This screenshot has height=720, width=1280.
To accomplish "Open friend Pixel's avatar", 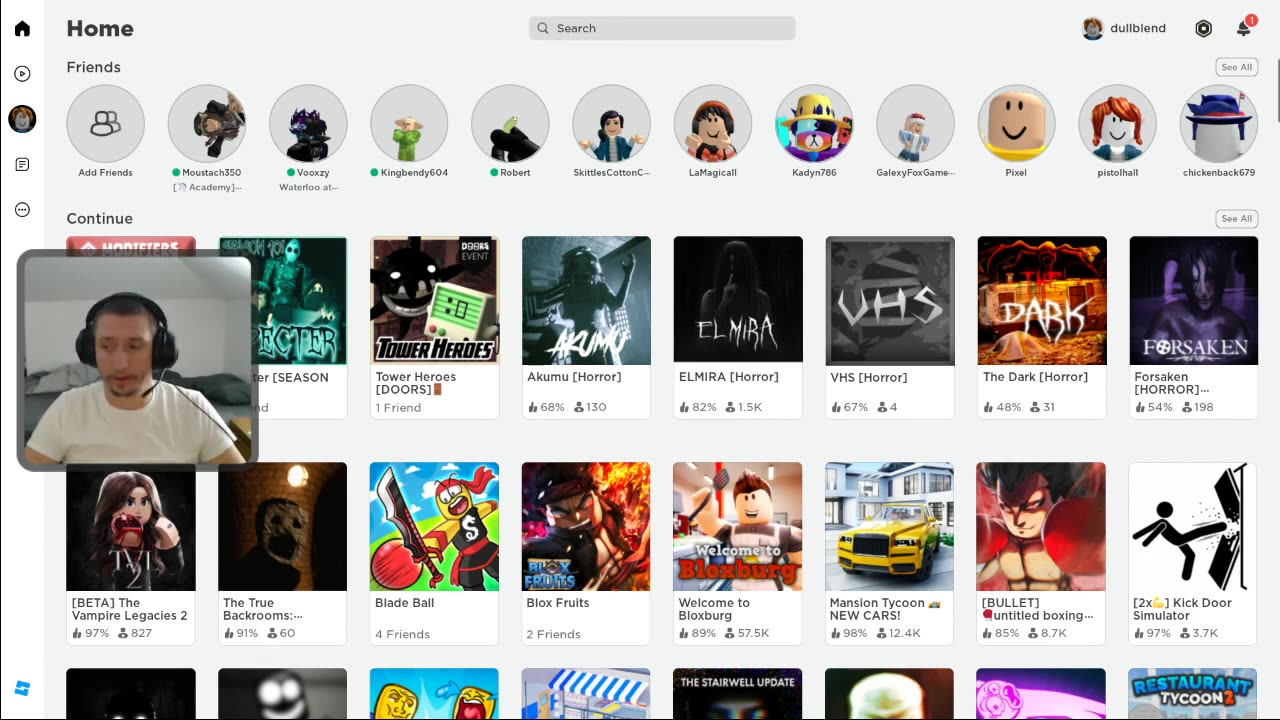I will (x=1016, y=123).
